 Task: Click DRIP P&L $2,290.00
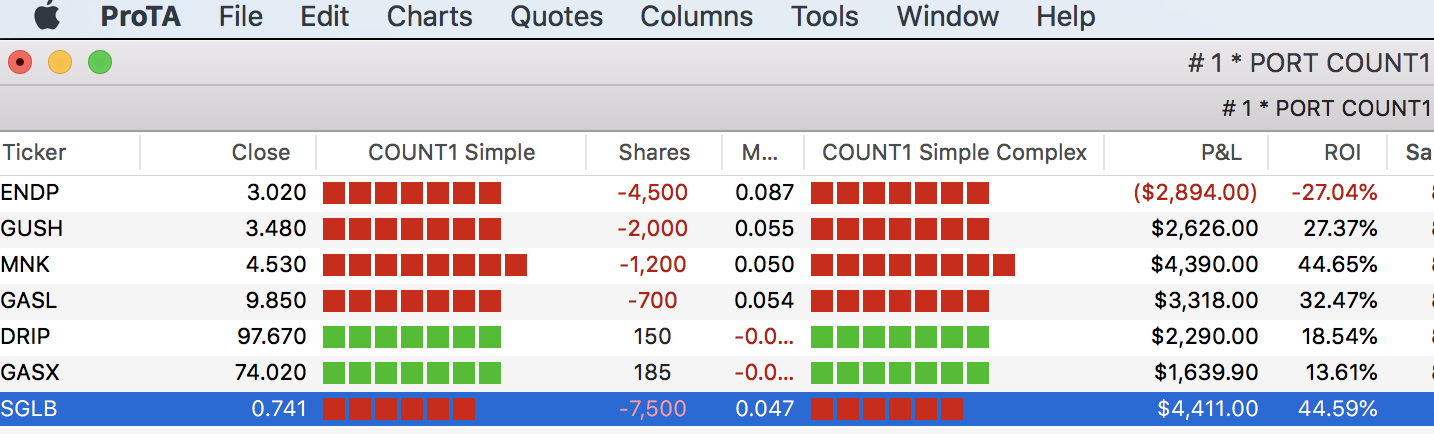click(1205, 336)
